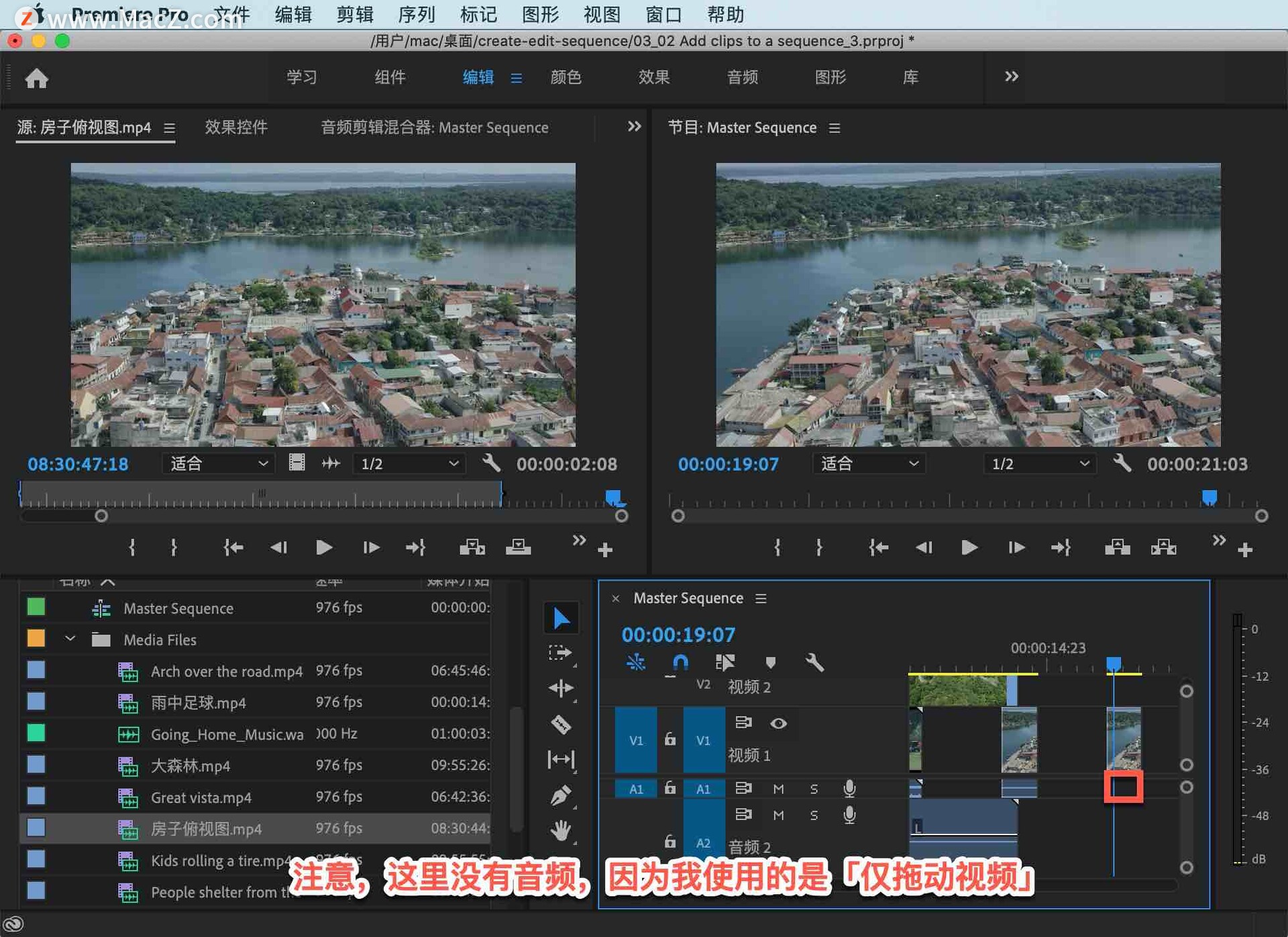Open Program monitor button editor plus
This screenshot has height=937, width=1288.
pos(1245,550)
